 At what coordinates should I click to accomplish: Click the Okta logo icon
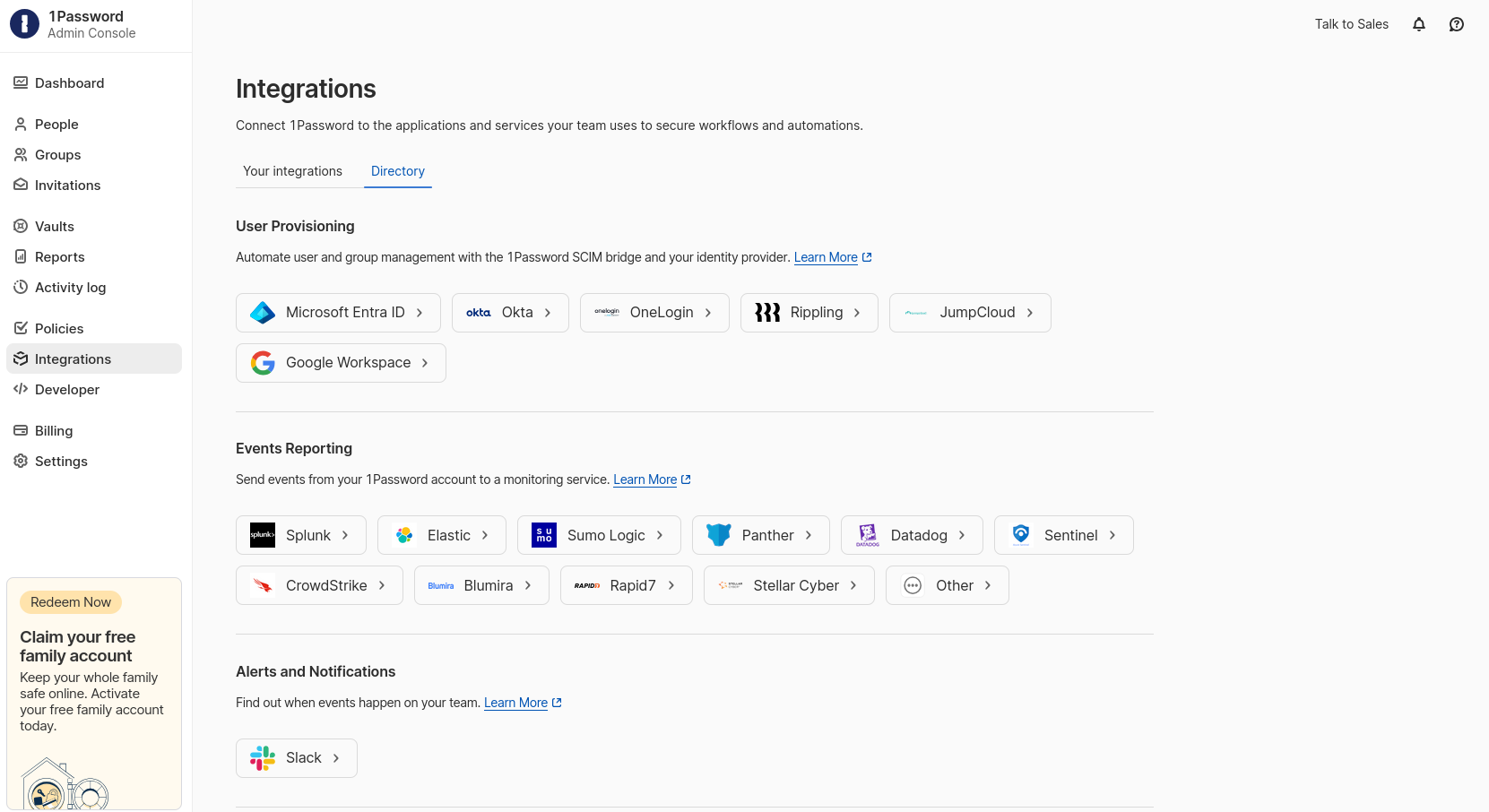tap(479, 313)
